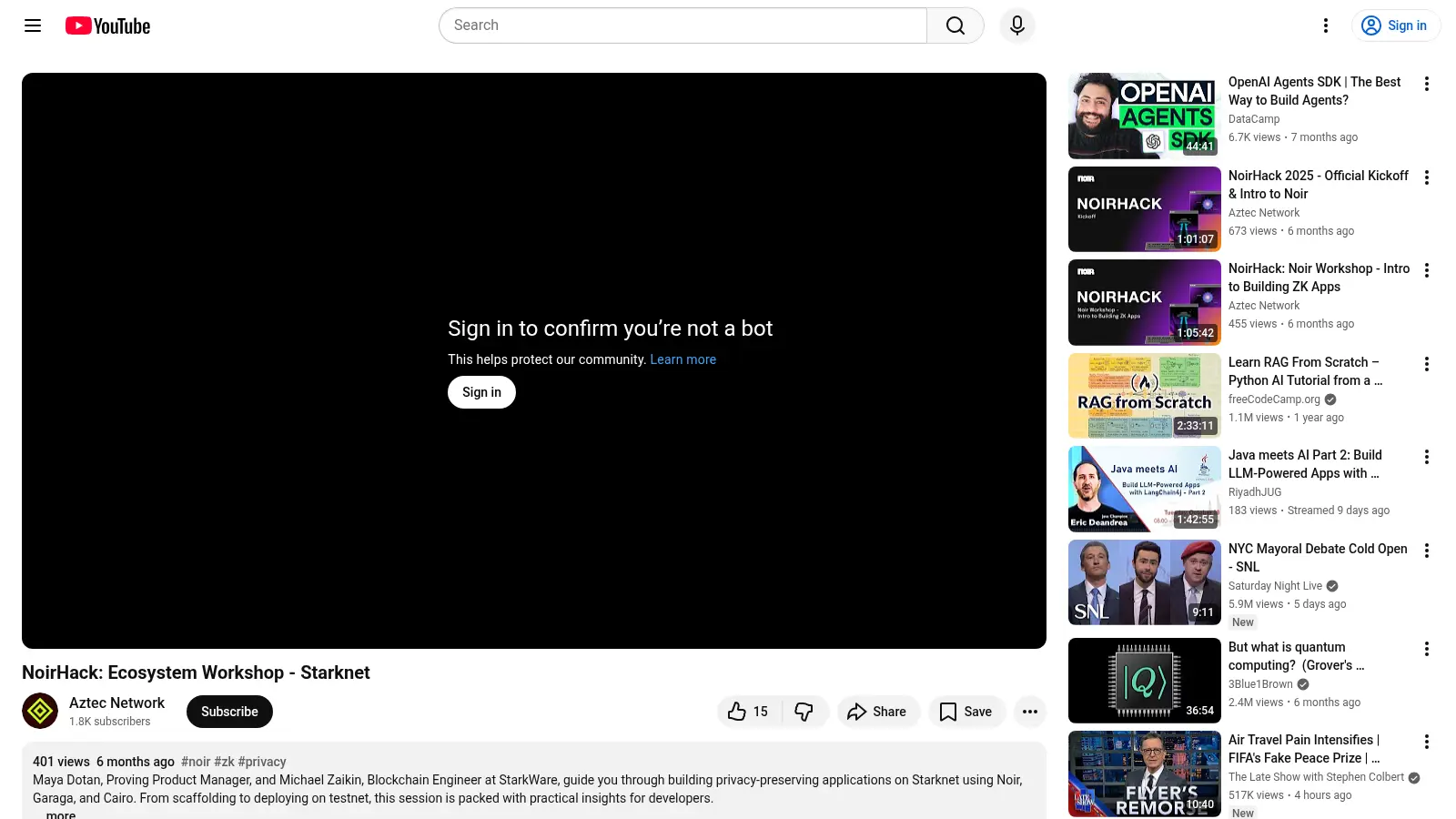This screenshot has width=1456, height=819.
Task: Click The Late Show with Stephen Colbert name
Action: (1316, 777)
